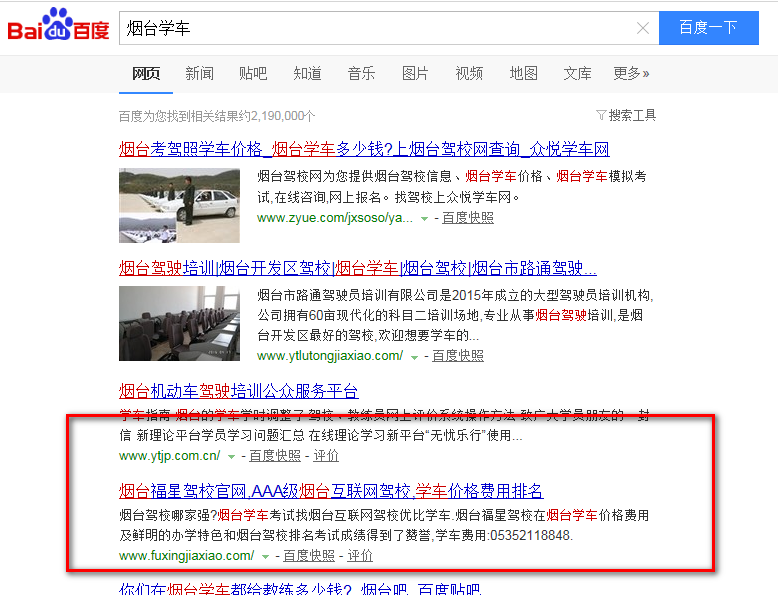Click result count text 约2,190,000个
Image resolution: width=778 pixels, height=595 pixels.
pyautogui.click(x=275, y=116)
